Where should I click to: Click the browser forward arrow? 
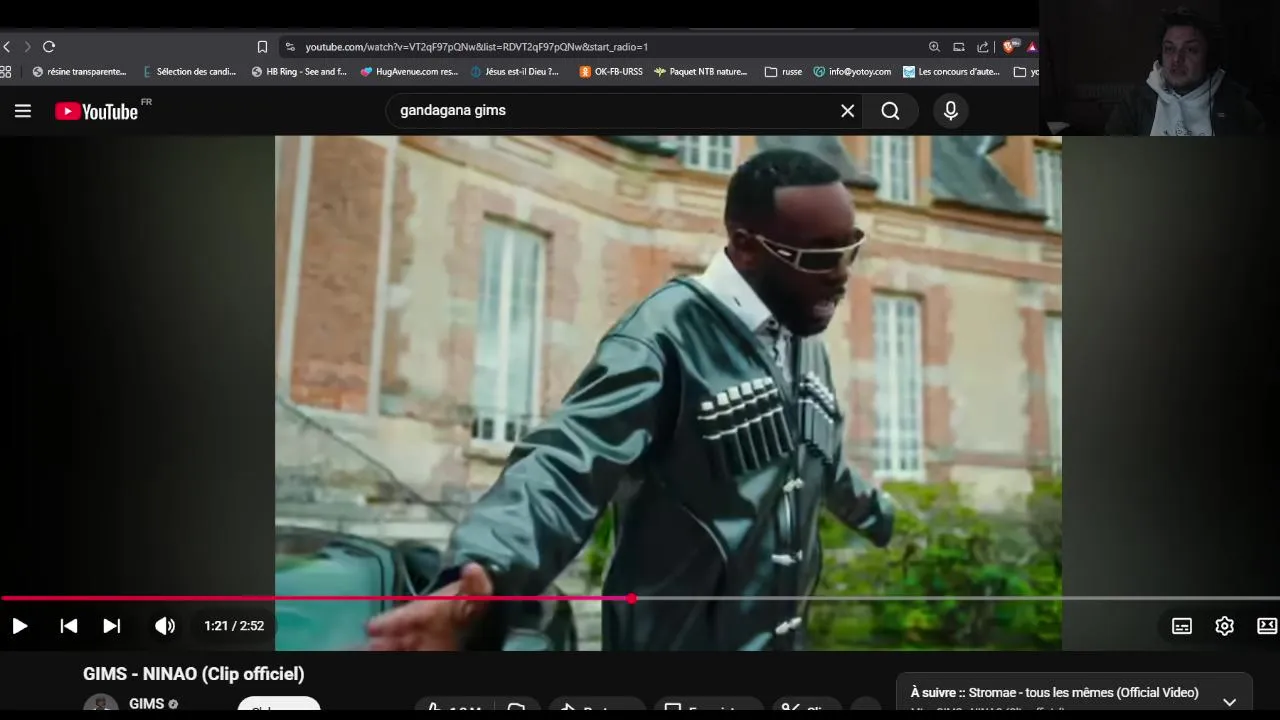27,47
